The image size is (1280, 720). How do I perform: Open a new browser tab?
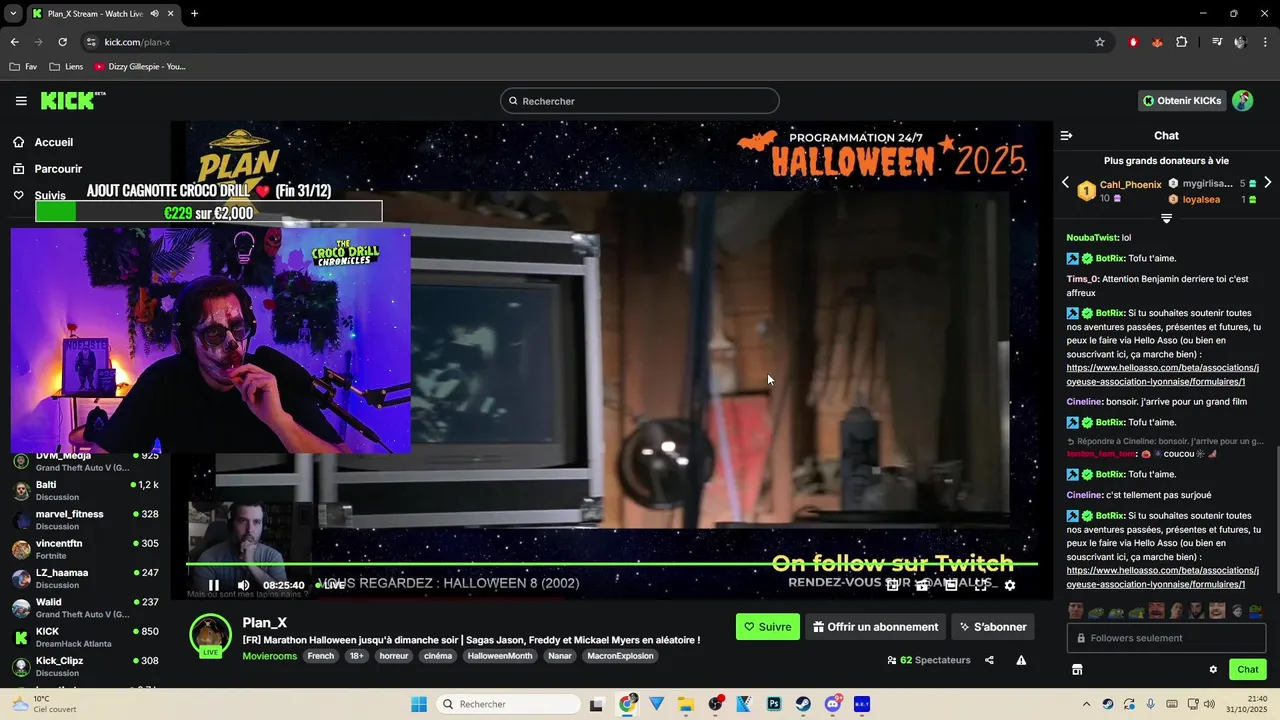click(x=194, y=14)
